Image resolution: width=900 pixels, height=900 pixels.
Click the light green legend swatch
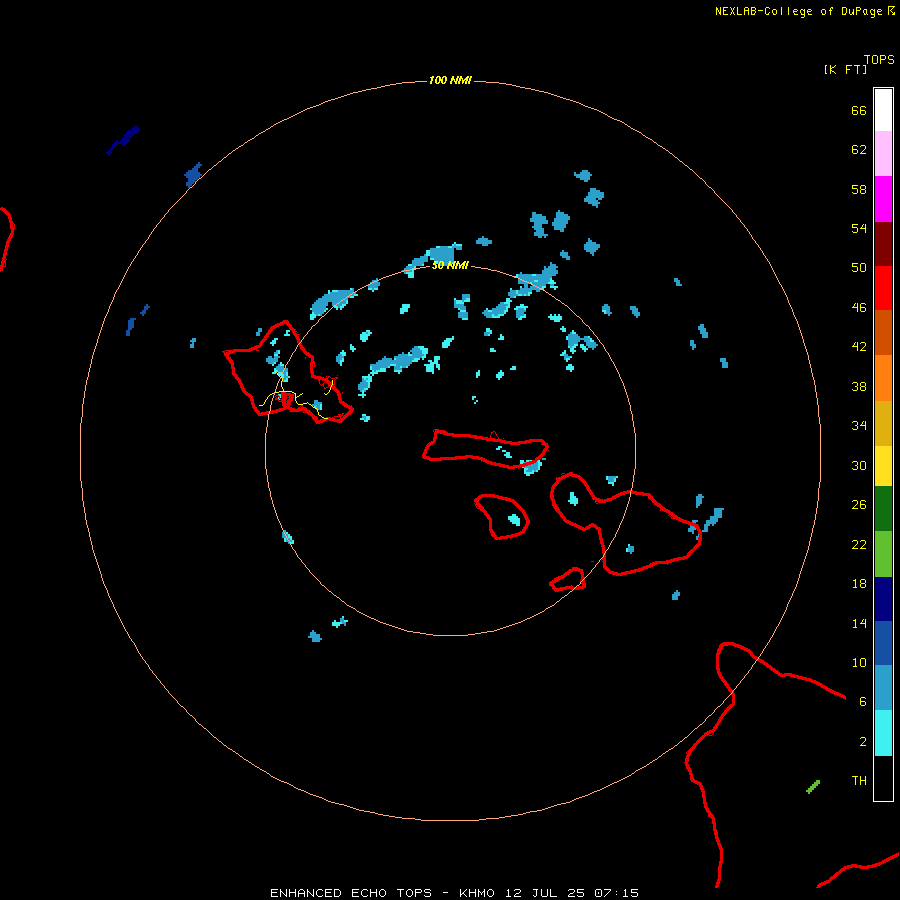point(883,554)
